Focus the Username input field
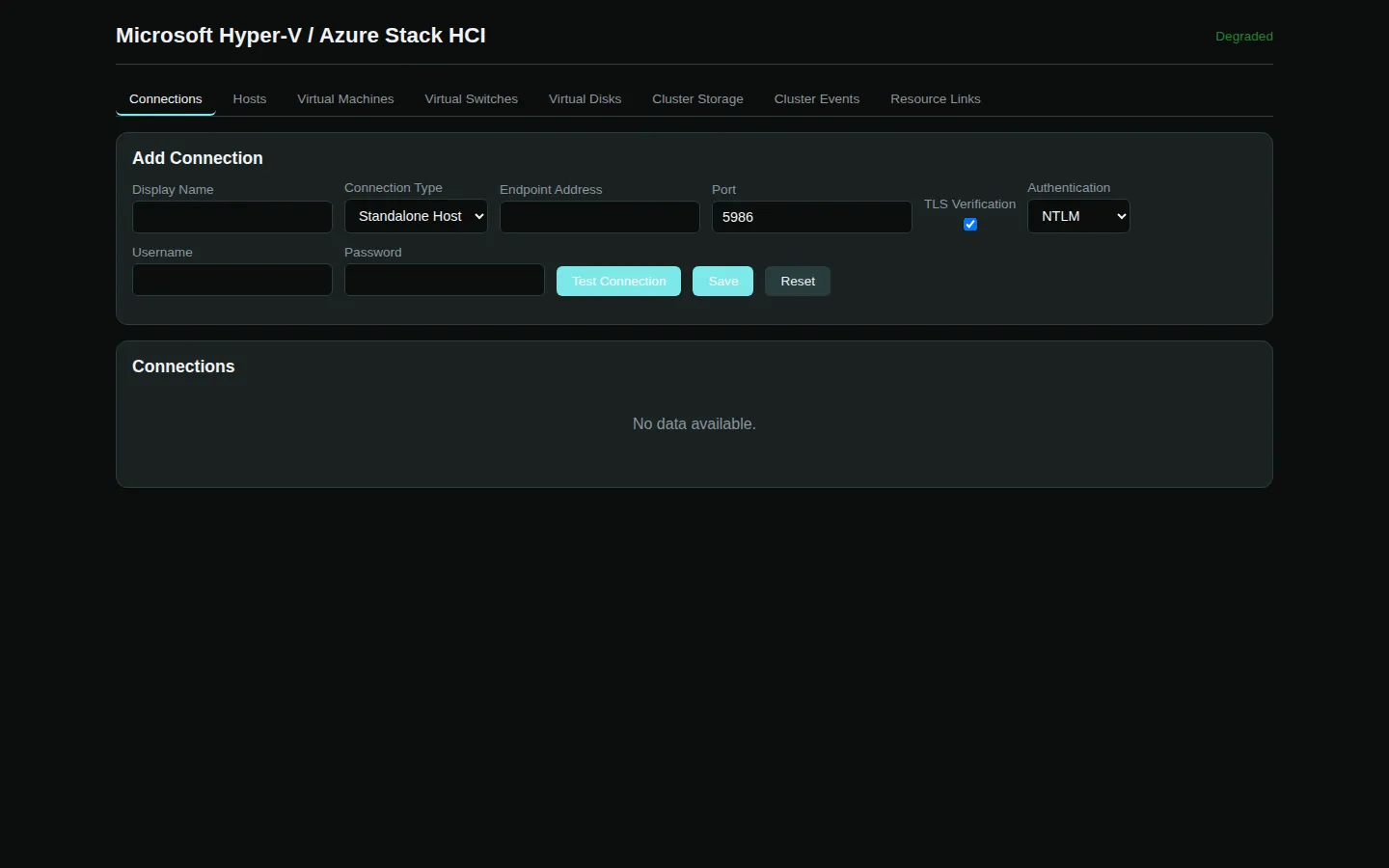The width and height of the screenshot is (1389, 868). pyautogui.click(x=232, y=280)
